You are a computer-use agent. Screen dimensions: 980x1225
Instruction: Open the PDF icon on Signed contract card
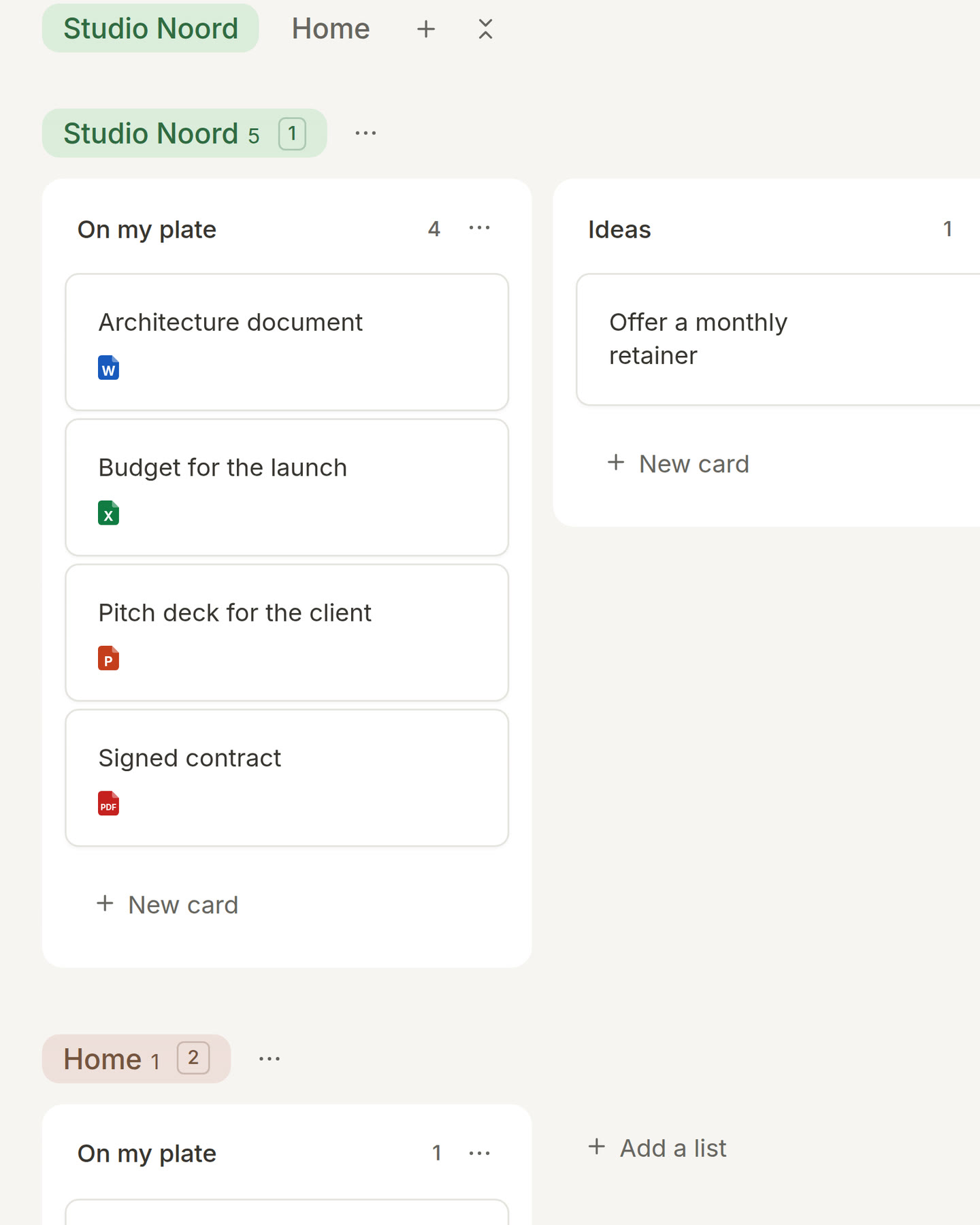108,803
